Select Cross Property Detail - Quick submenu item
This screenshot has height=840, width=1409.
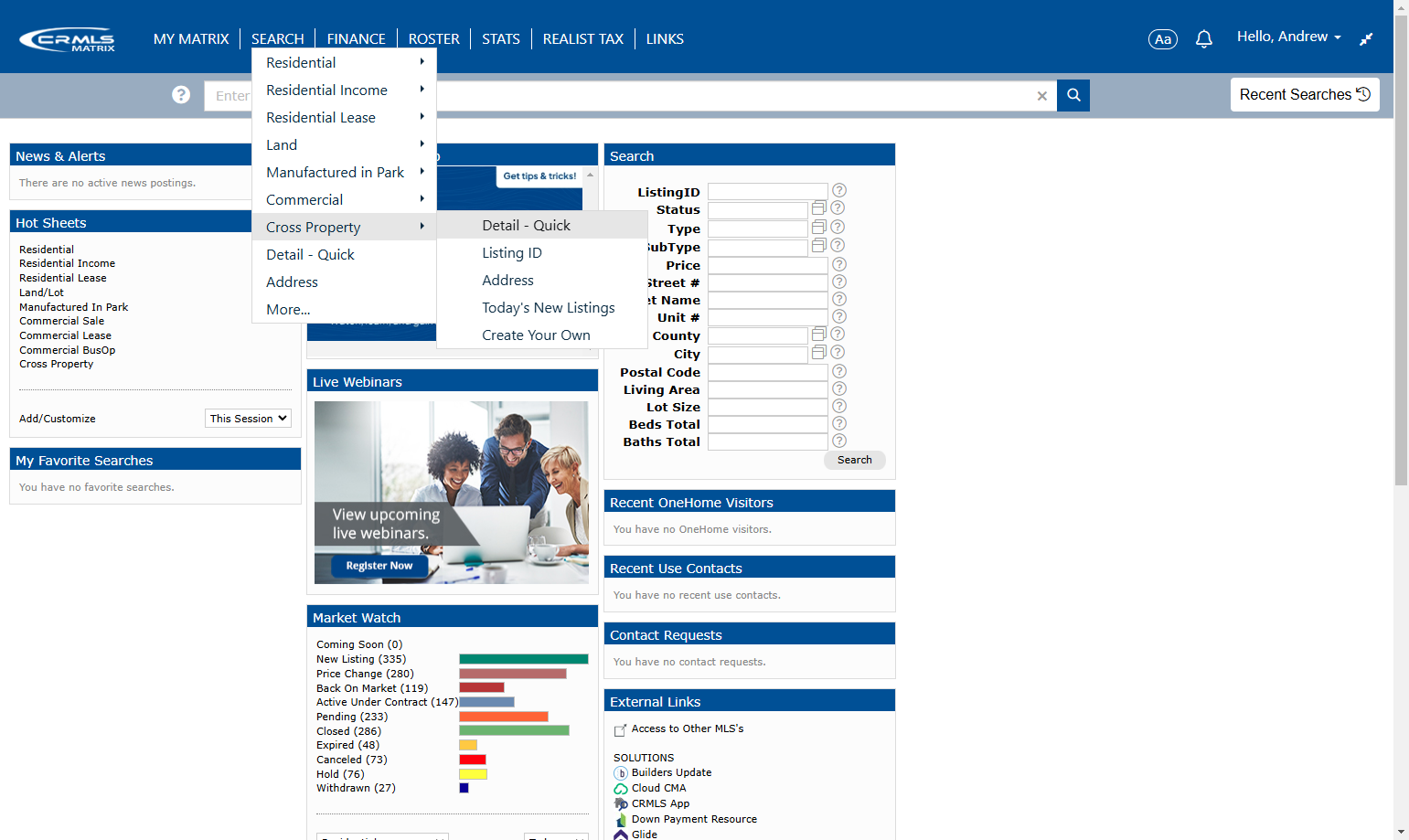pos(541,225)
